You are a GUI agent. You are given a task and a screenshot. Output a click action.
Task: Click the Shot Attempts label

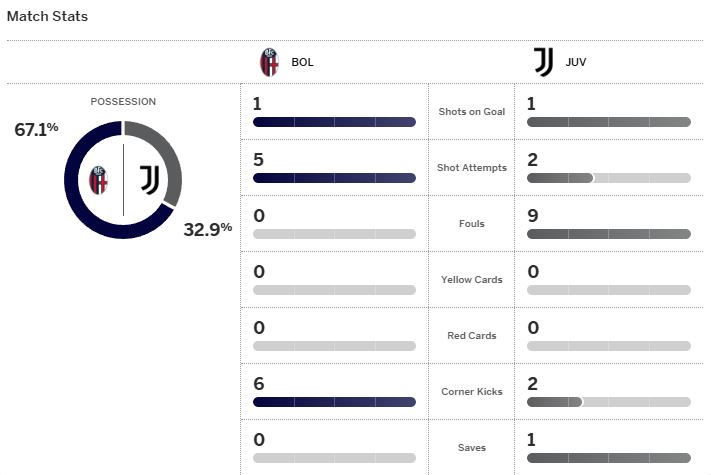pos(472,168)
